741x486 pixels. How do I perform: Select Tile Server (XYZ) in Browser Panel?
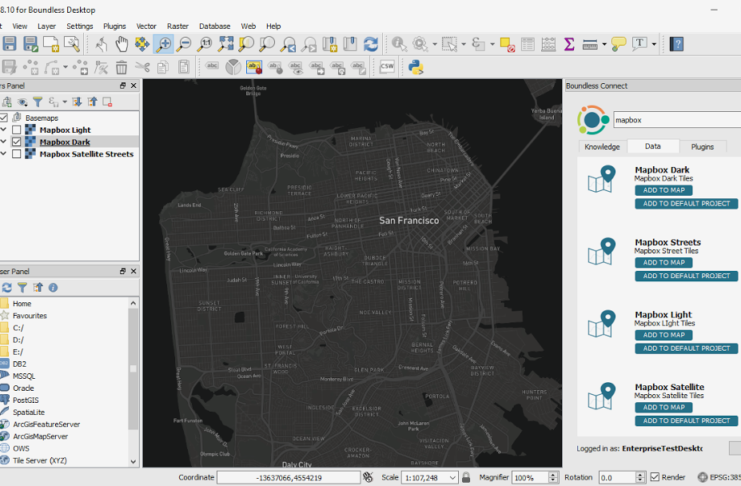[x=40, y=460]
